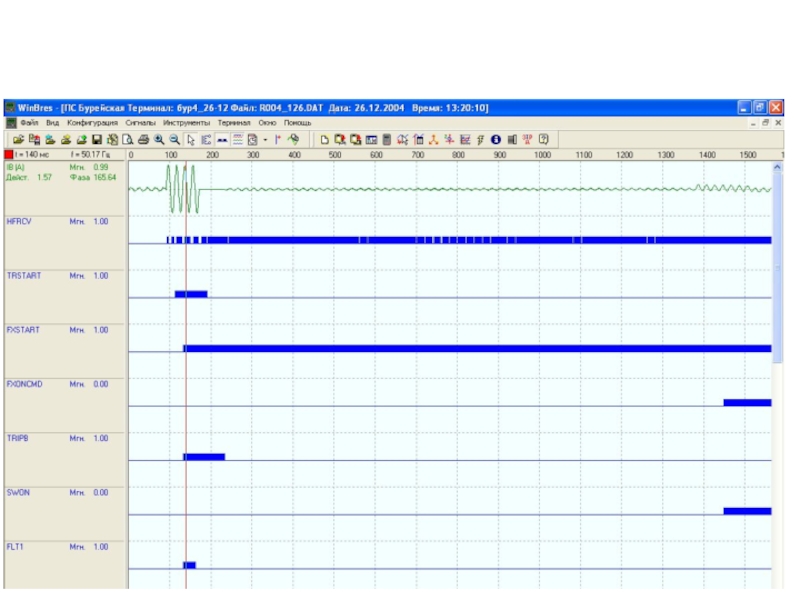Click the FLT1 short pulse on the chart
This screenshot has height=600, width=800.
click(x=189, y=565)
